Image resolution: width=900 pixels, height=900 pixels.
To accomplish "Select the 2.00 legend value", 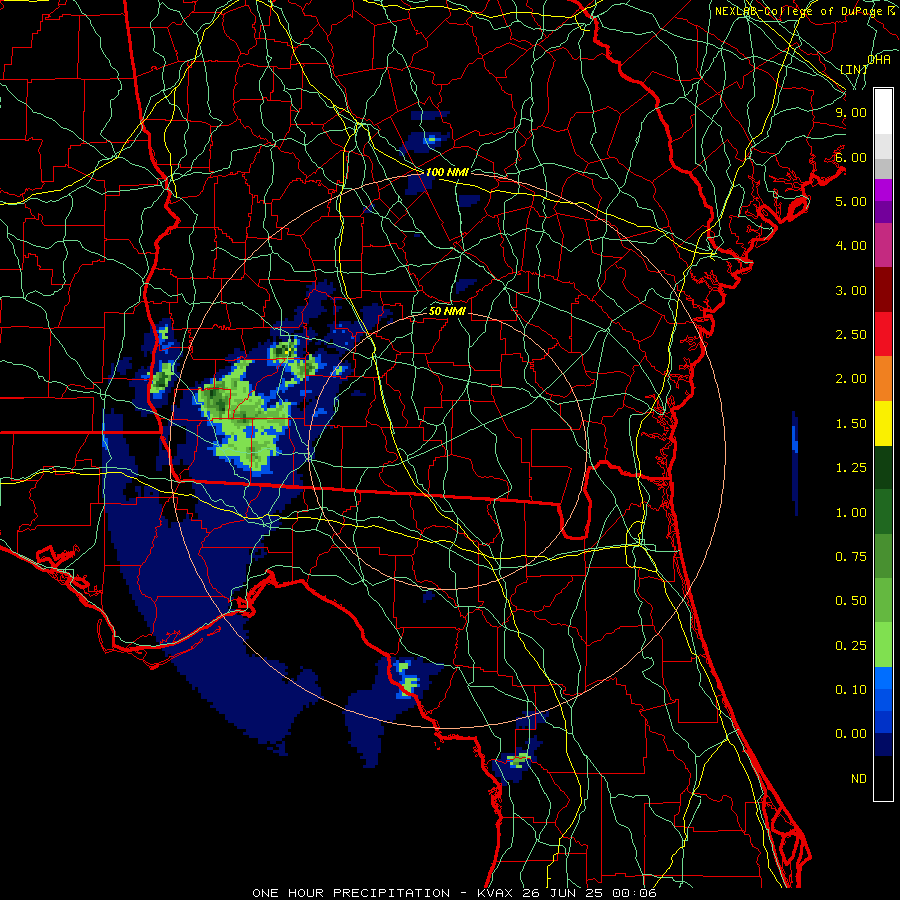I will [x=851, y=379].
